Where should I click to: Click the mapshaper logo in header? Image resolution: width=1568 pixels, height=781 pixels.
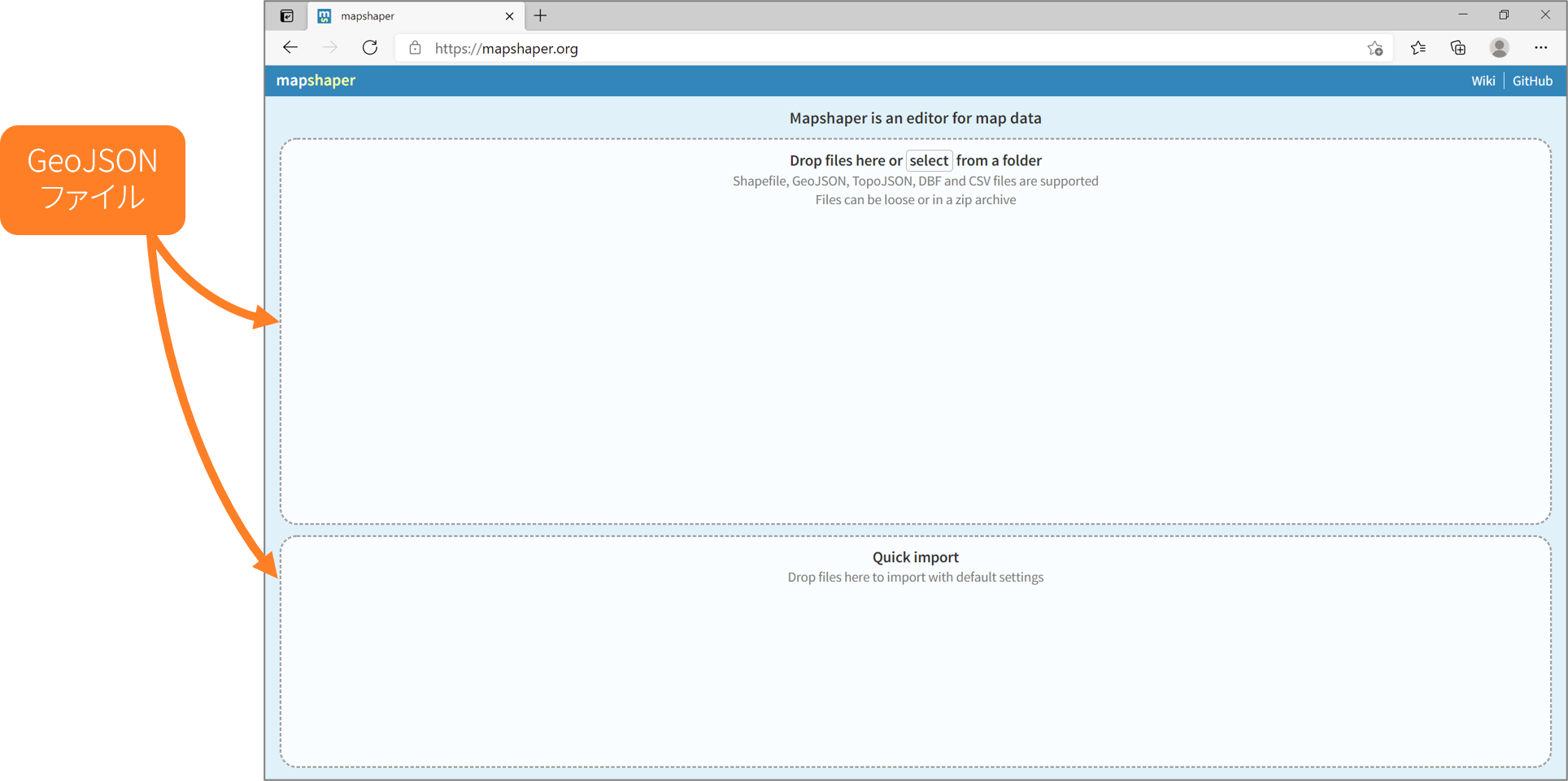pos(316,81)
